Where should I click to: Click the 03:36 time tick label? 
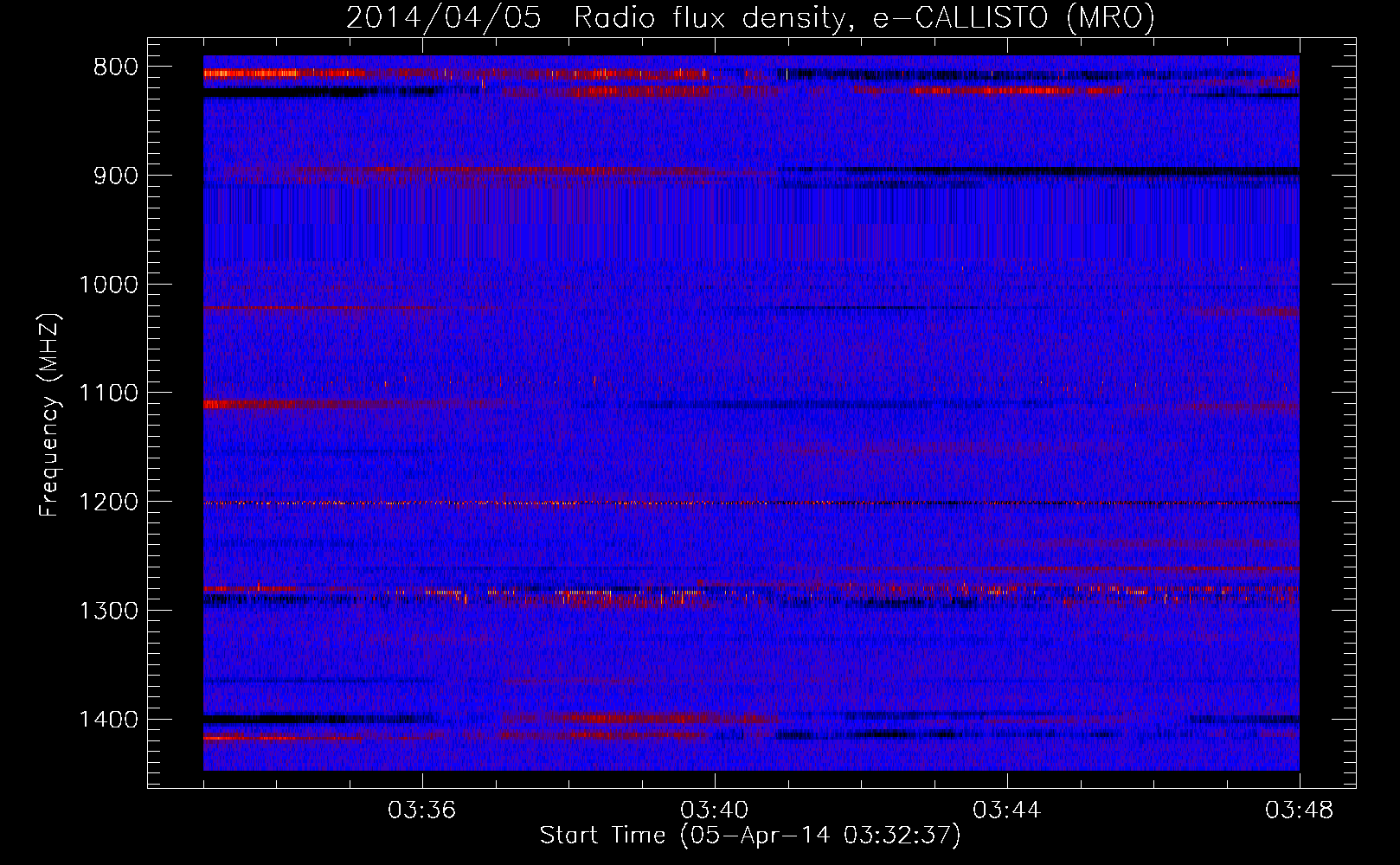point(422,811)
